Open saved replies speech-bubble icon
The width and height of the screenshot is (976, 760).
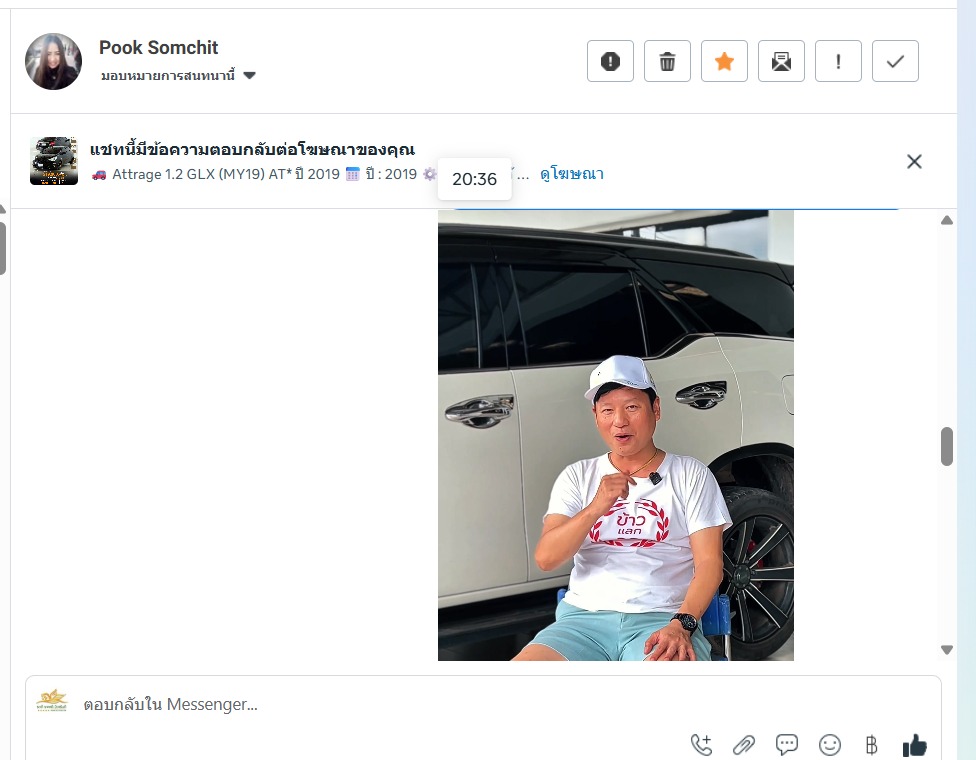click(787, 744)
